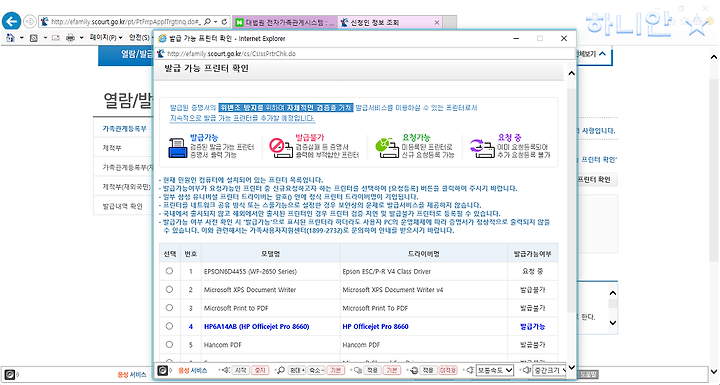Refresh the main browser page

(x=224, y=22)
